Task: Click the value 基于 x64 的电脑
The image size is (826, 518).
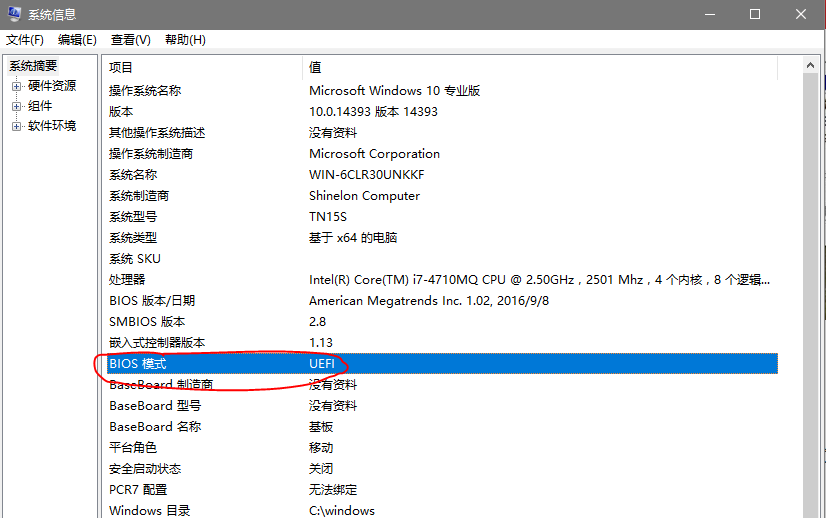Action: (353, 238)
